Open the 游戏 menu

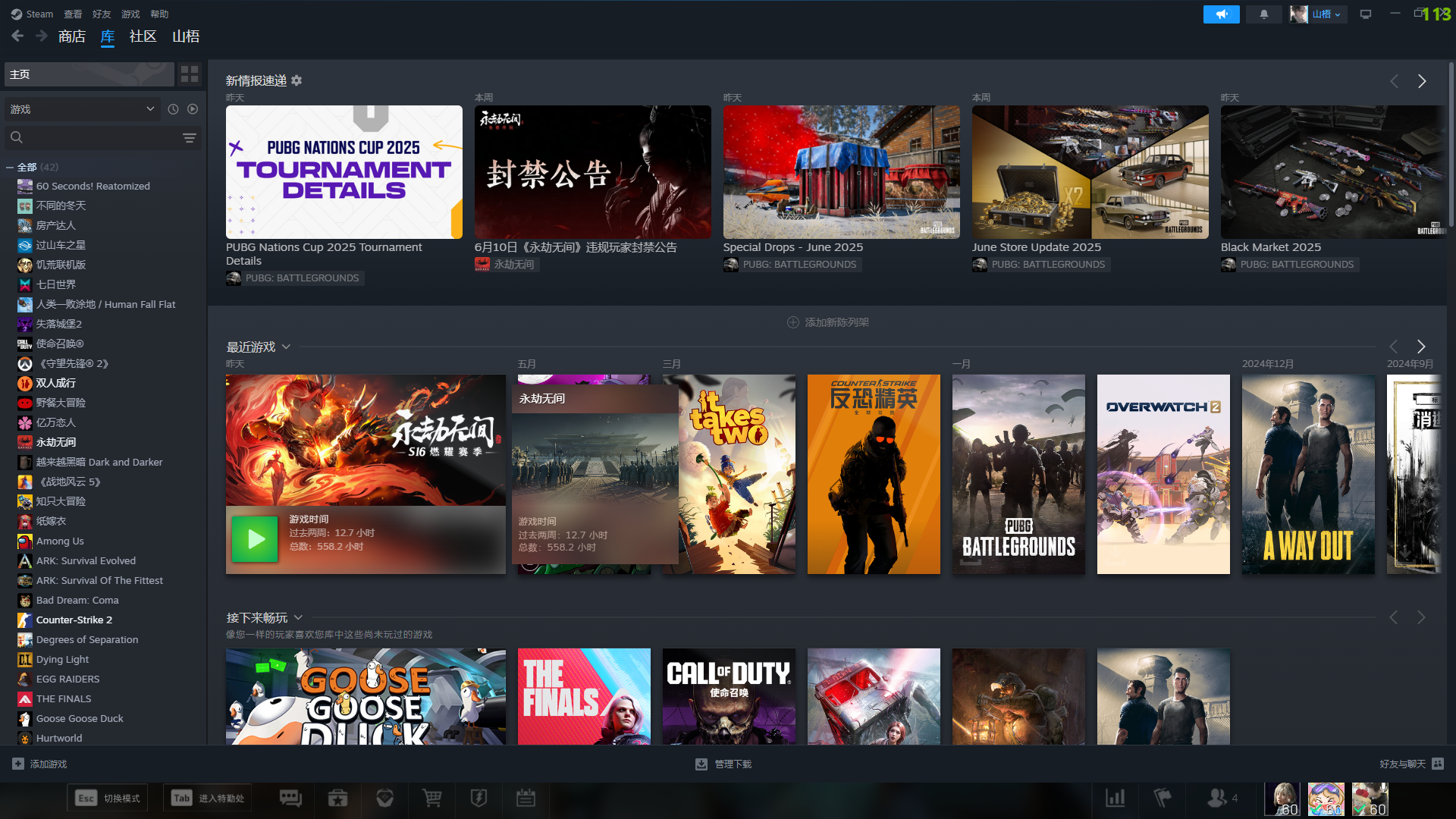(x=130, y=14)
